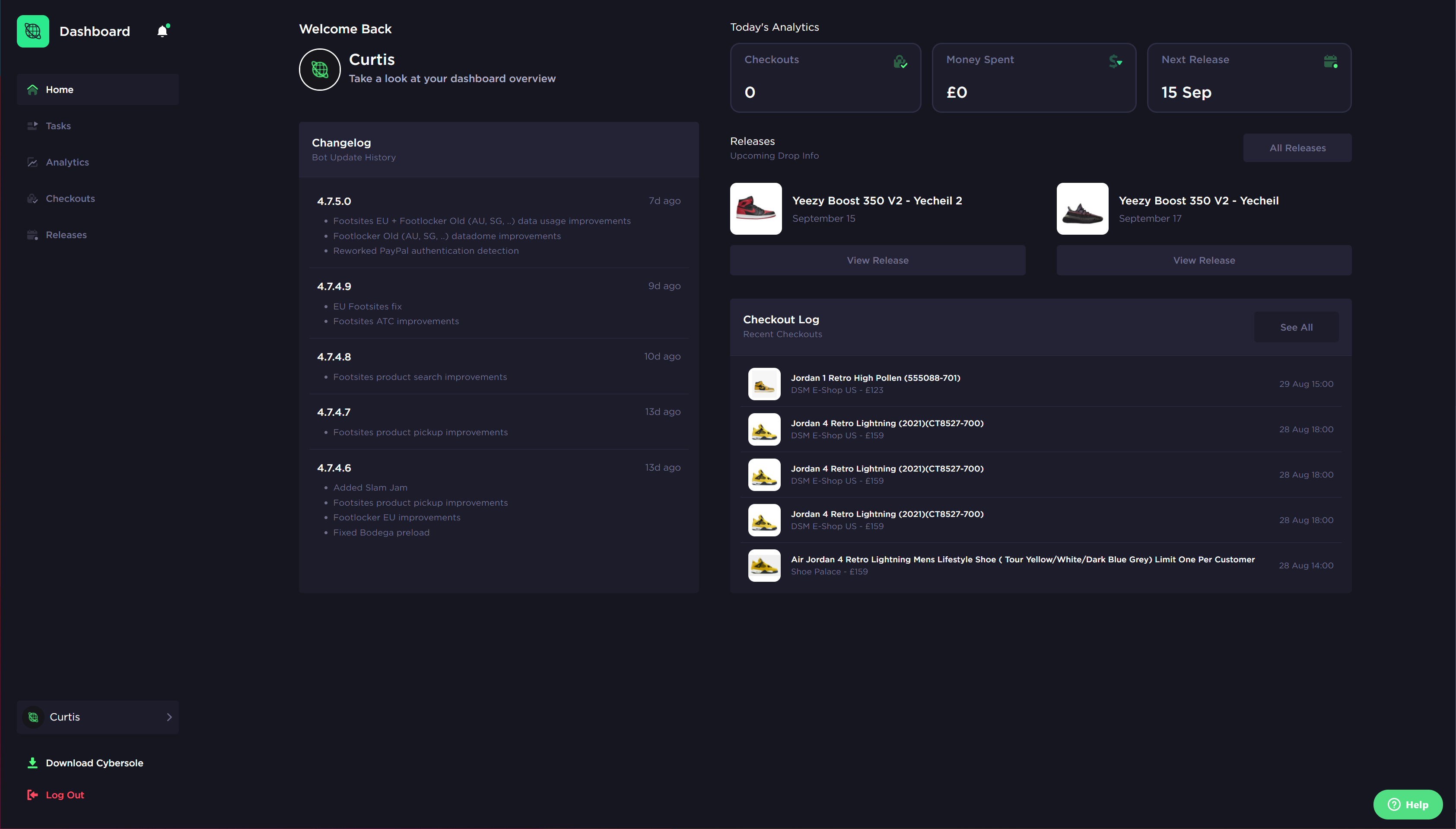Click September 17 release date
1456x829 pixels.
tap(1150, 219)
